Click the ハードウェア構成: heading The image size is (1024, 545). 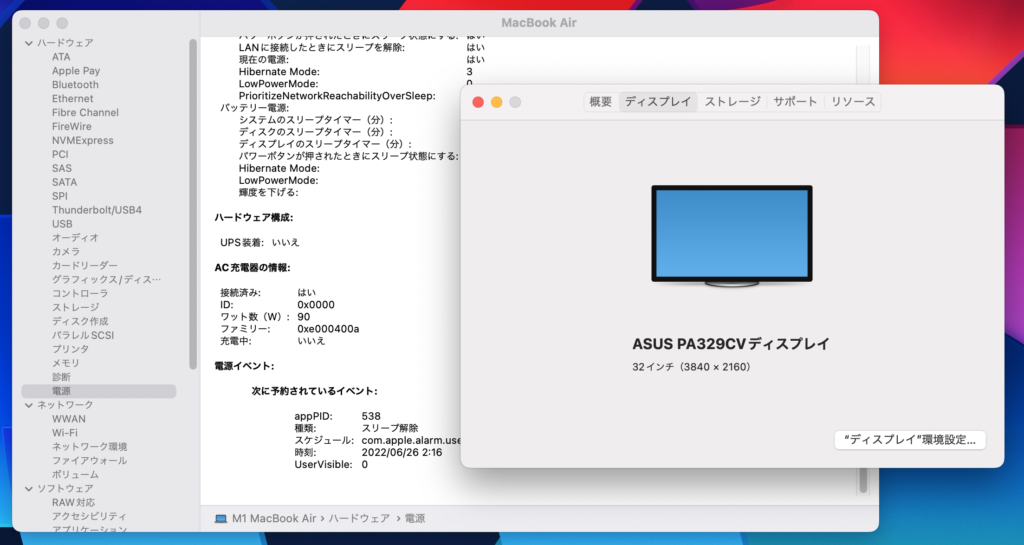point(254,217)
